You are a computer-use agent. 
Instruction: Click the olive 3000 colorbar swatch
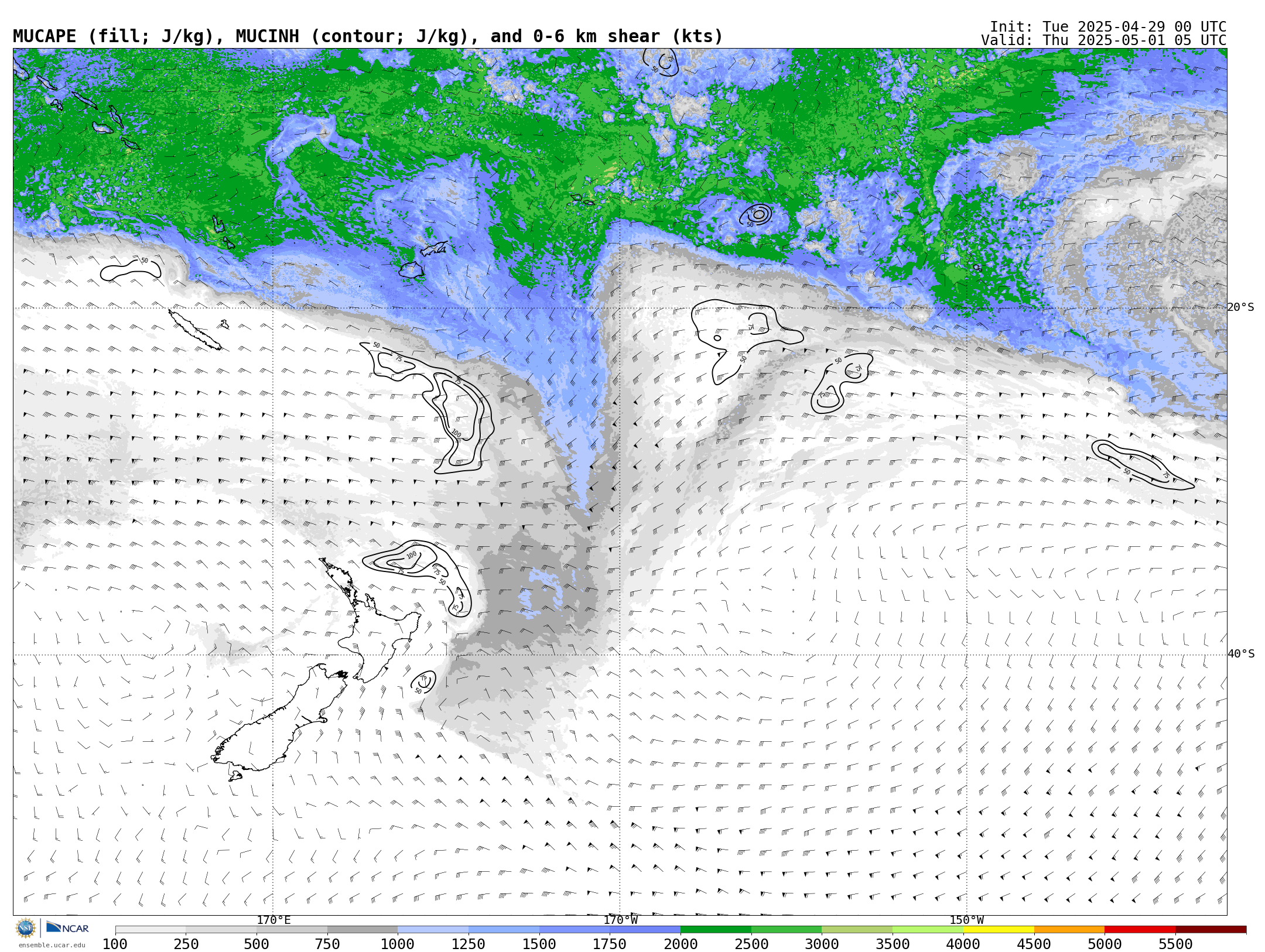click(x=857, y=929)
